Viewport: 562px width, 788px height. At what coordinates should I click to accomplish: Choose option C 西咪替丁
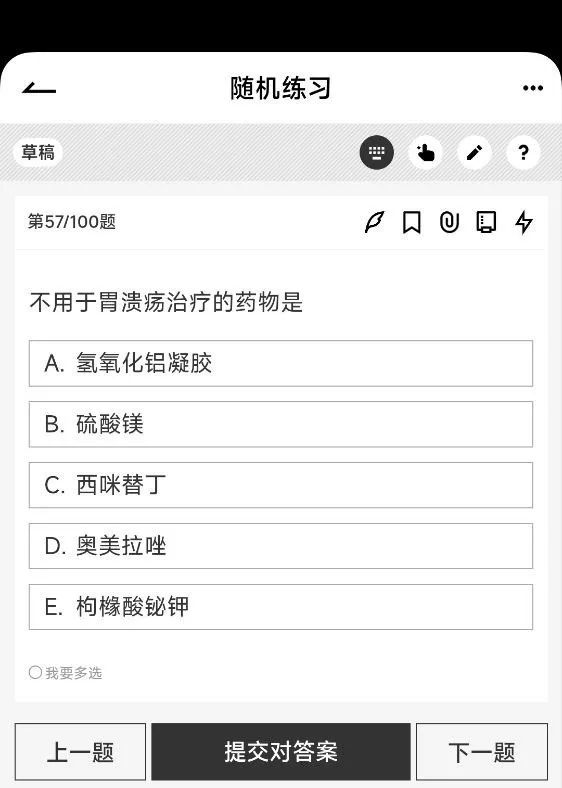(x=281, y=485)
